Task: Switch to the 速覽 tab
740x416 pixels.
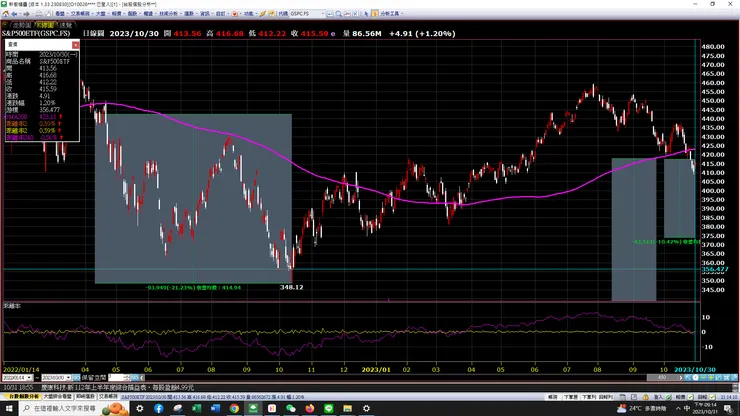Action: click(66, 25)
